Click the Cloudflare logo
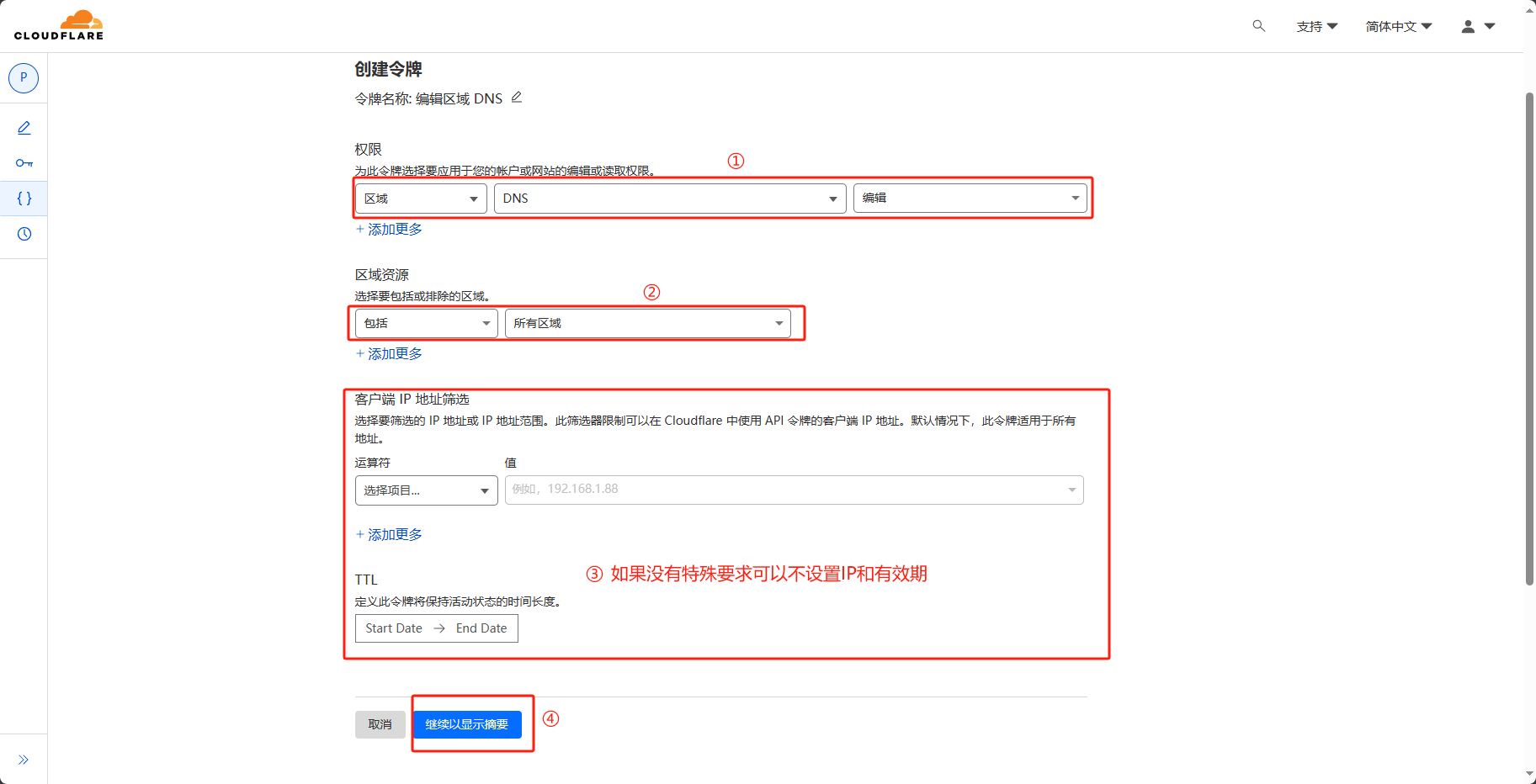1536x784 pixels. pos(59,25)
